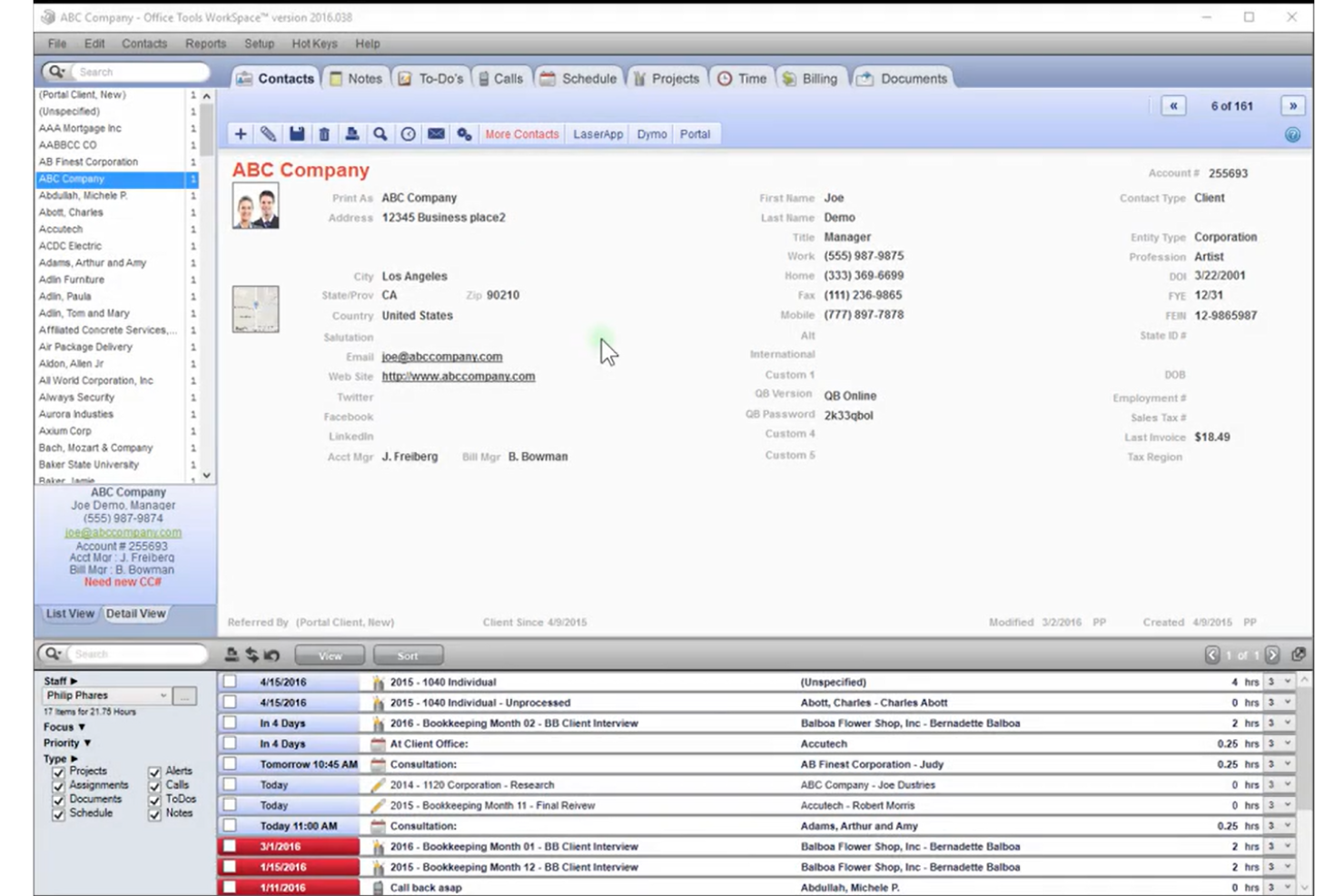This screenshot has height=896, width=1344.
Task: Click the ABC Company contact photo
Action: (255, 206)
